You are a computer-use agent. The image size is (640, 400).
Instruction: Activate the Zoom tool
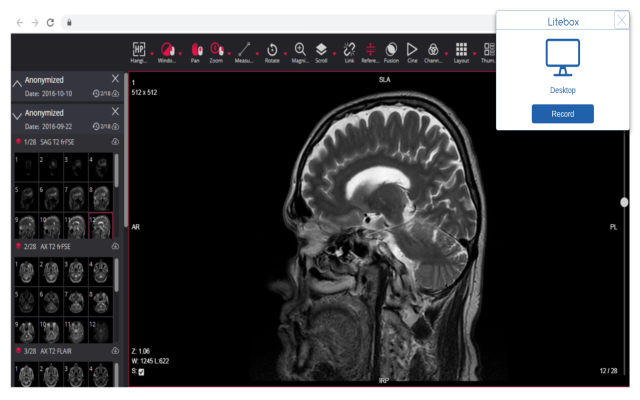pyautogui.click(x=217, y=50)
